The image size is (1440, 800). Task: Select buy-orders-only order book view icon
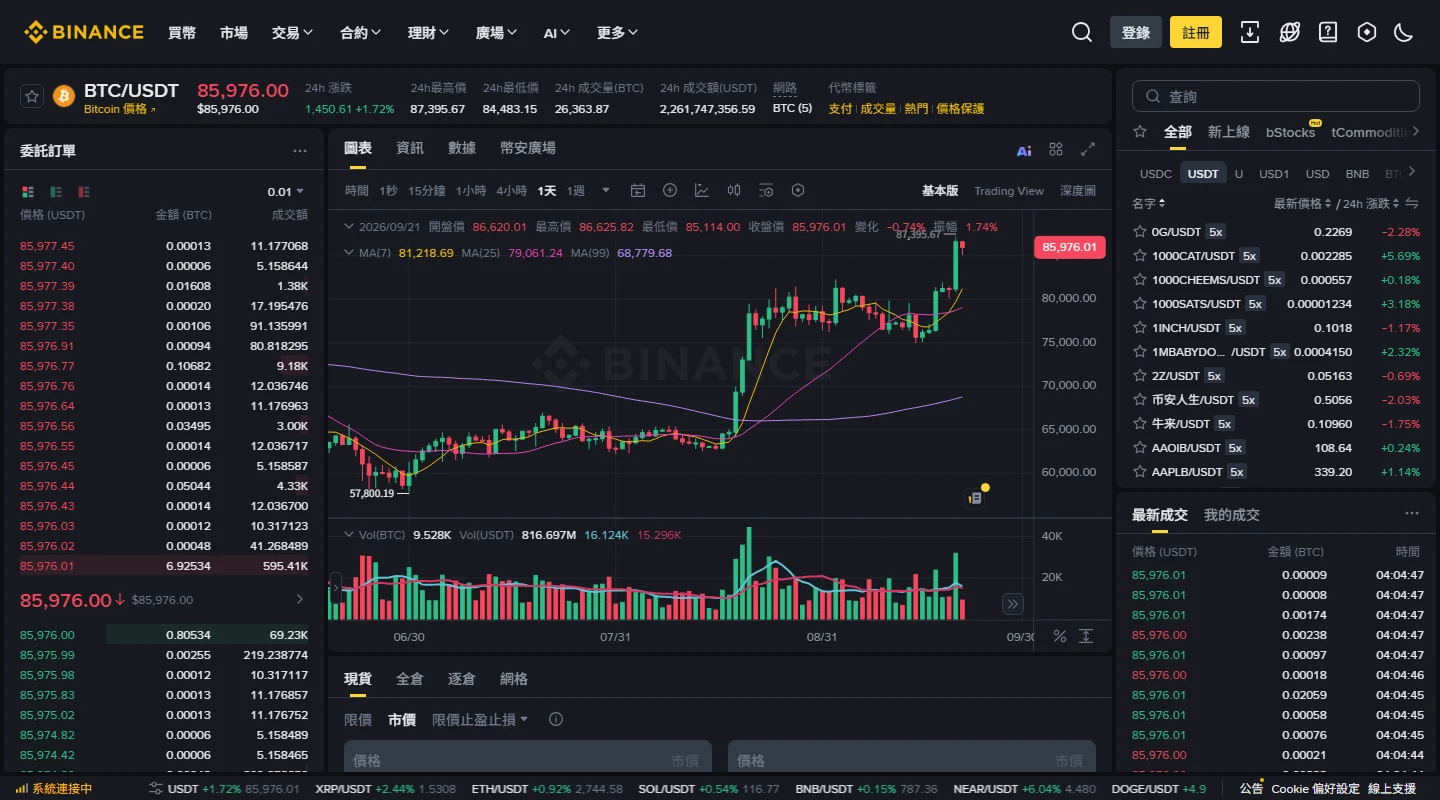[56, 191]
